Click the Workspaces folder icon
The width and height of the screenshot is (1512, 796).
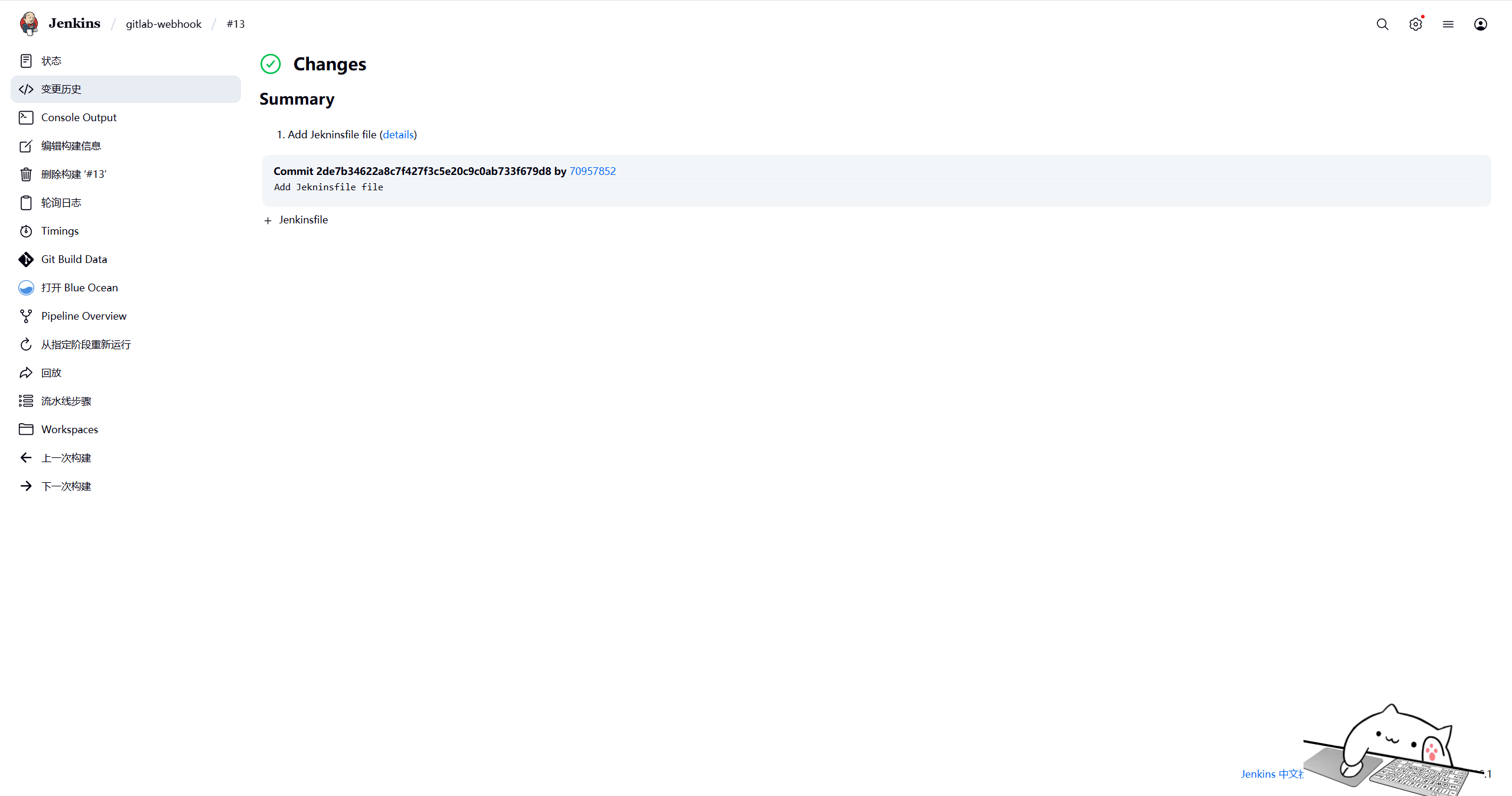26,430
